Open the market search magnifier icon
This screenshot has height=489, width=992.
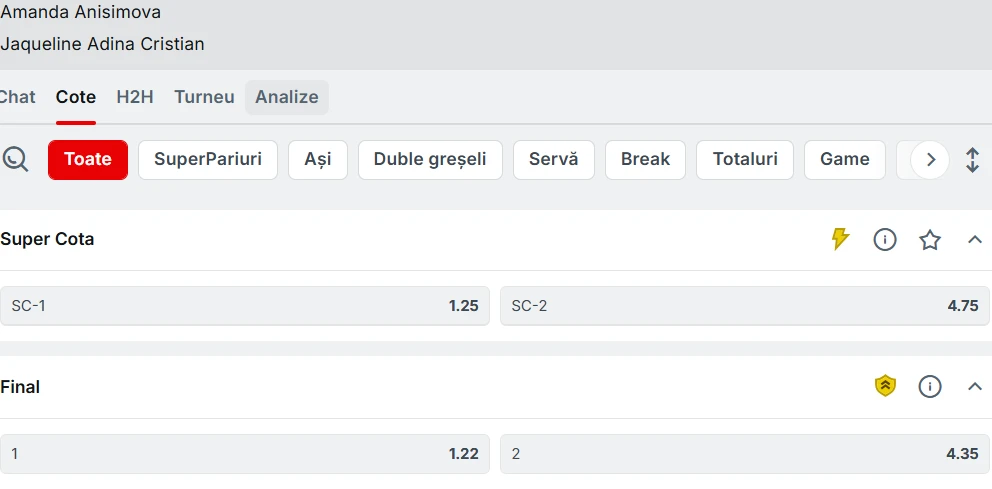[x=15, y=159]
